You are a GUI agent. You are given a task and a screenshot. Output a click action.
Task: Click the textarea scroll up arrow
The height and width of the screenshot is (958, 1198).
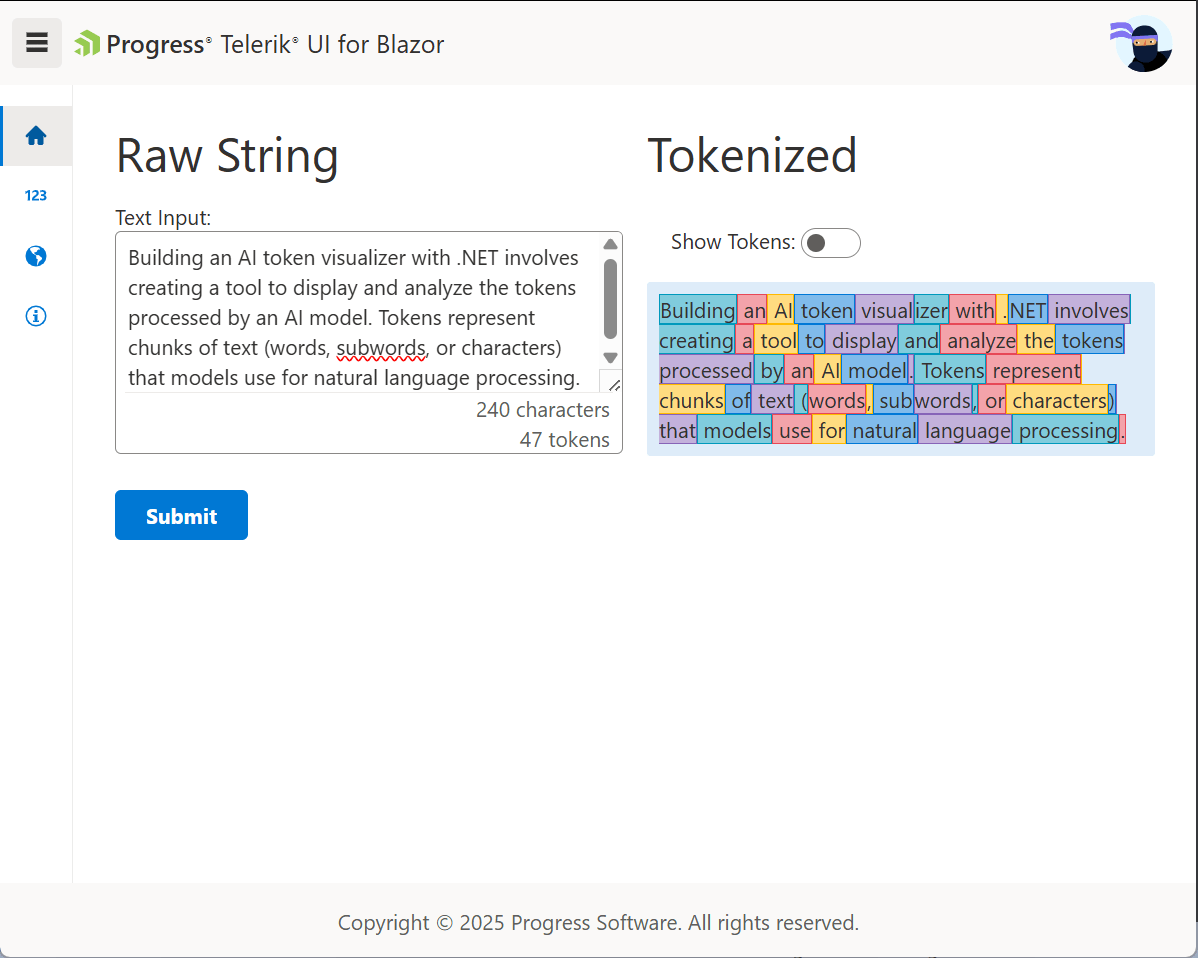pyautogui.click(x=610, y=245)
